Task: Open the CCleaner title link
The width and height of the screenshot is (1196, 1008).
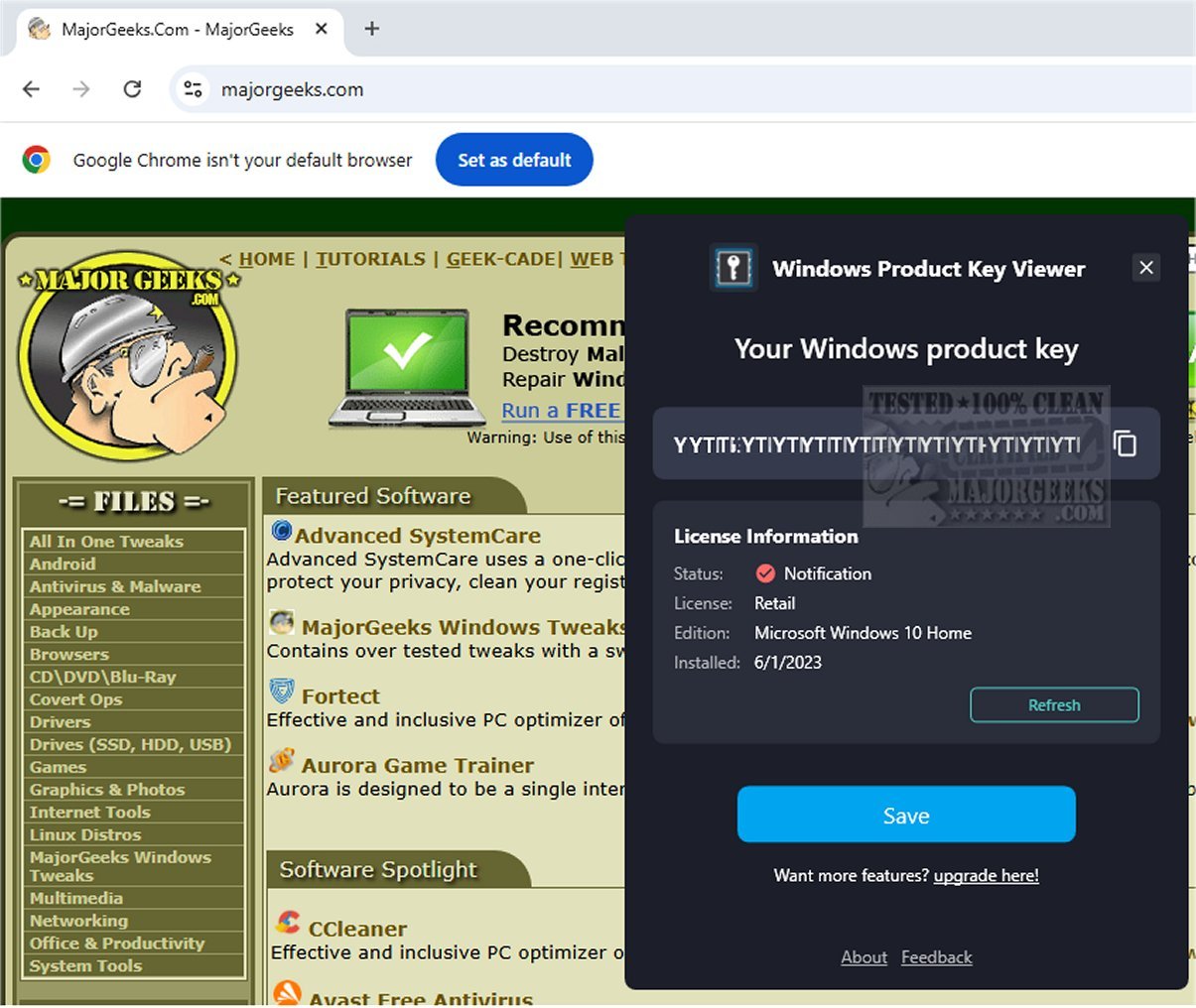Action: [358, 929]
